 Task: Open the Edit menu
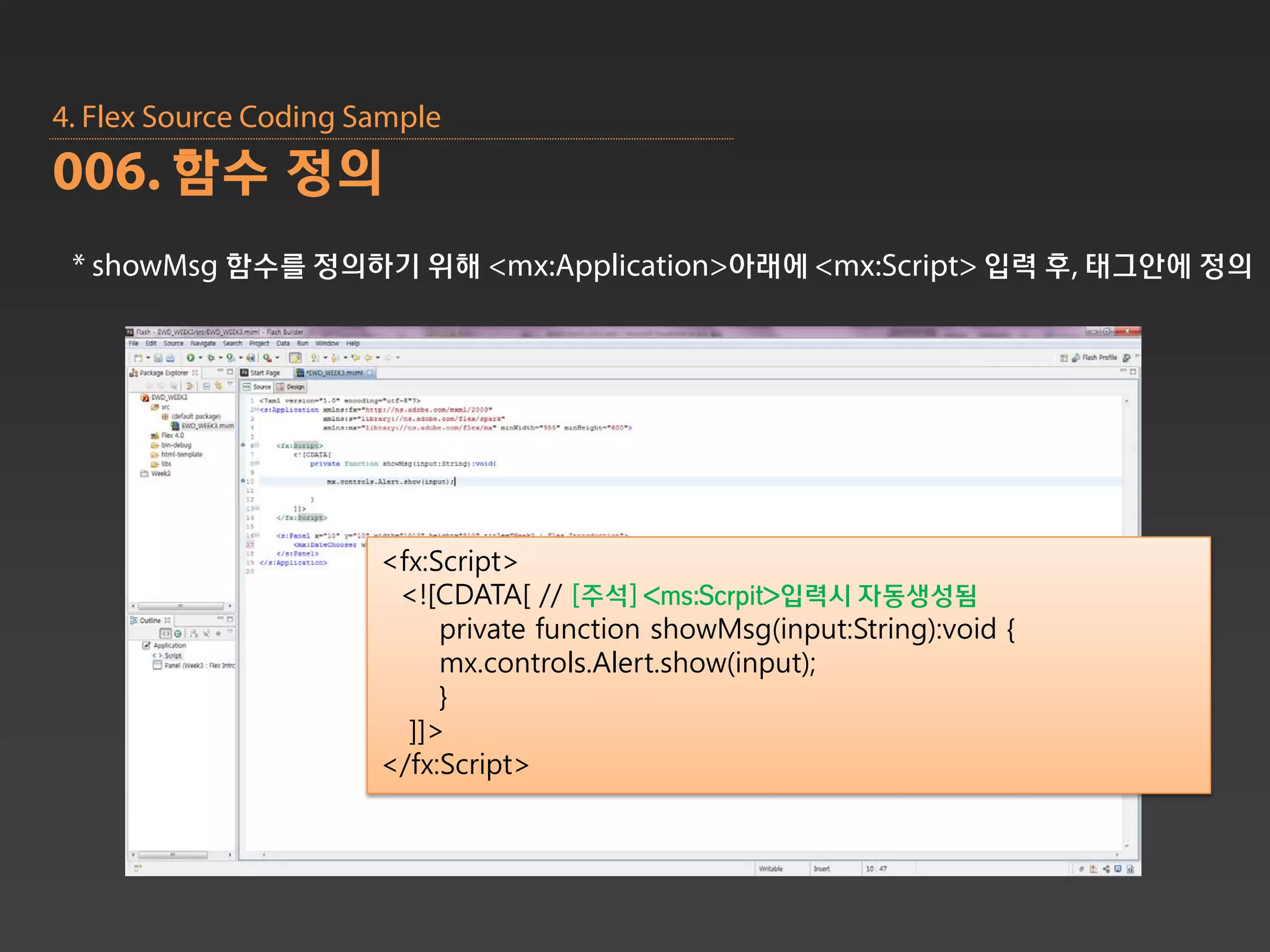pos(151,343)
